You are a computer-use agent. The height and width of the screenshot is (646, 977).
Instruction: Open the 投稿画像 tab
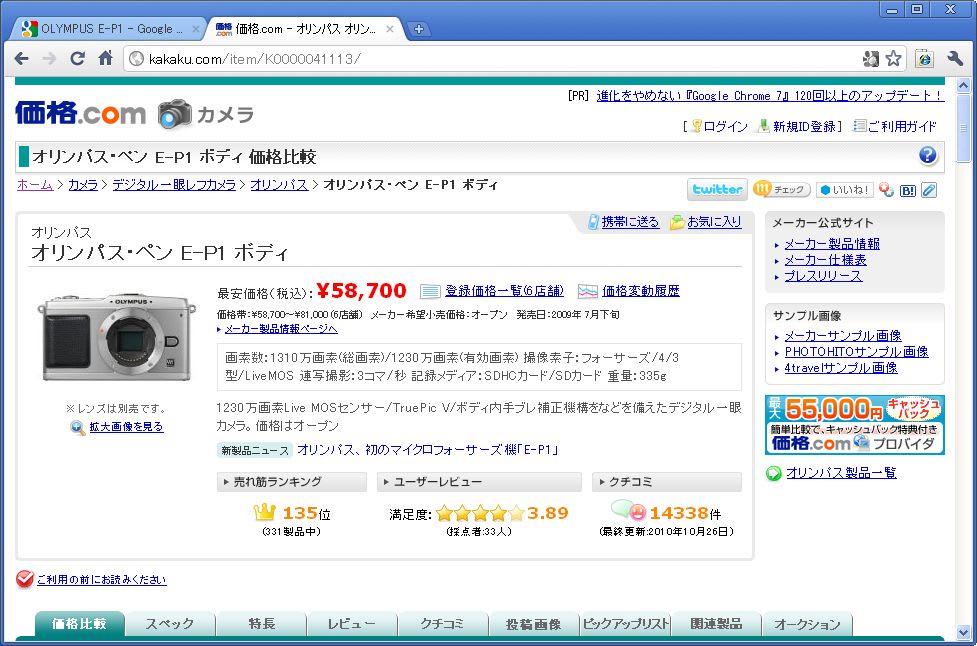[533, 624]
